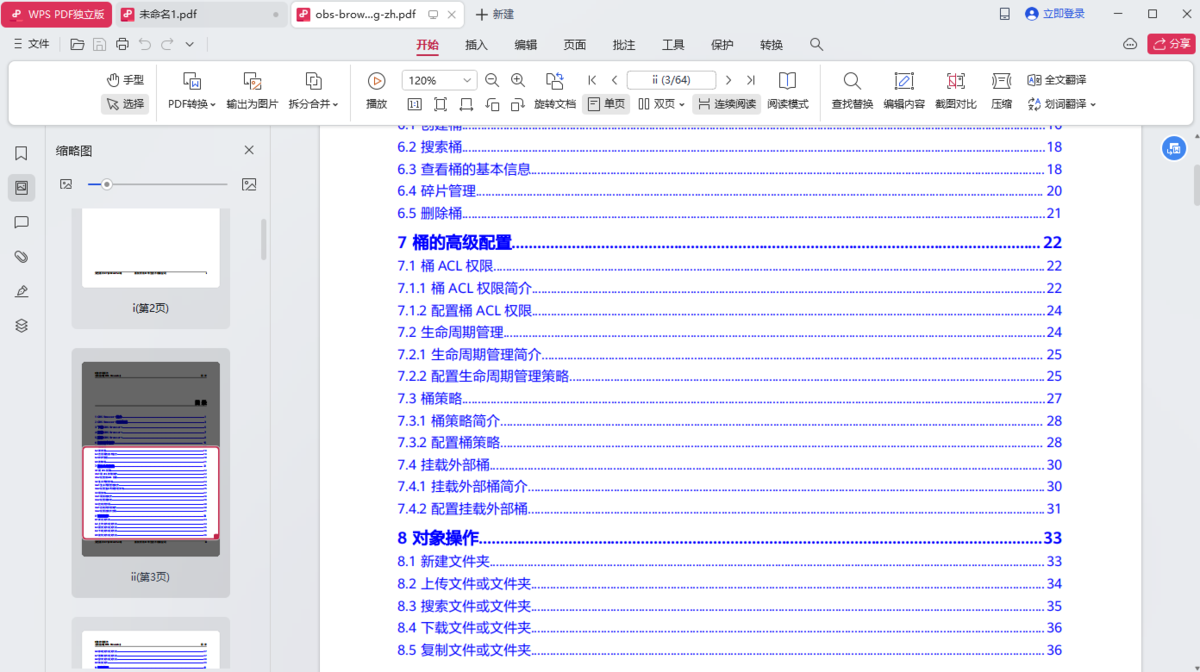Open the 截图对比 screenshot compare tool
This screenshot has height=672, width=1200.
point(955,91)
